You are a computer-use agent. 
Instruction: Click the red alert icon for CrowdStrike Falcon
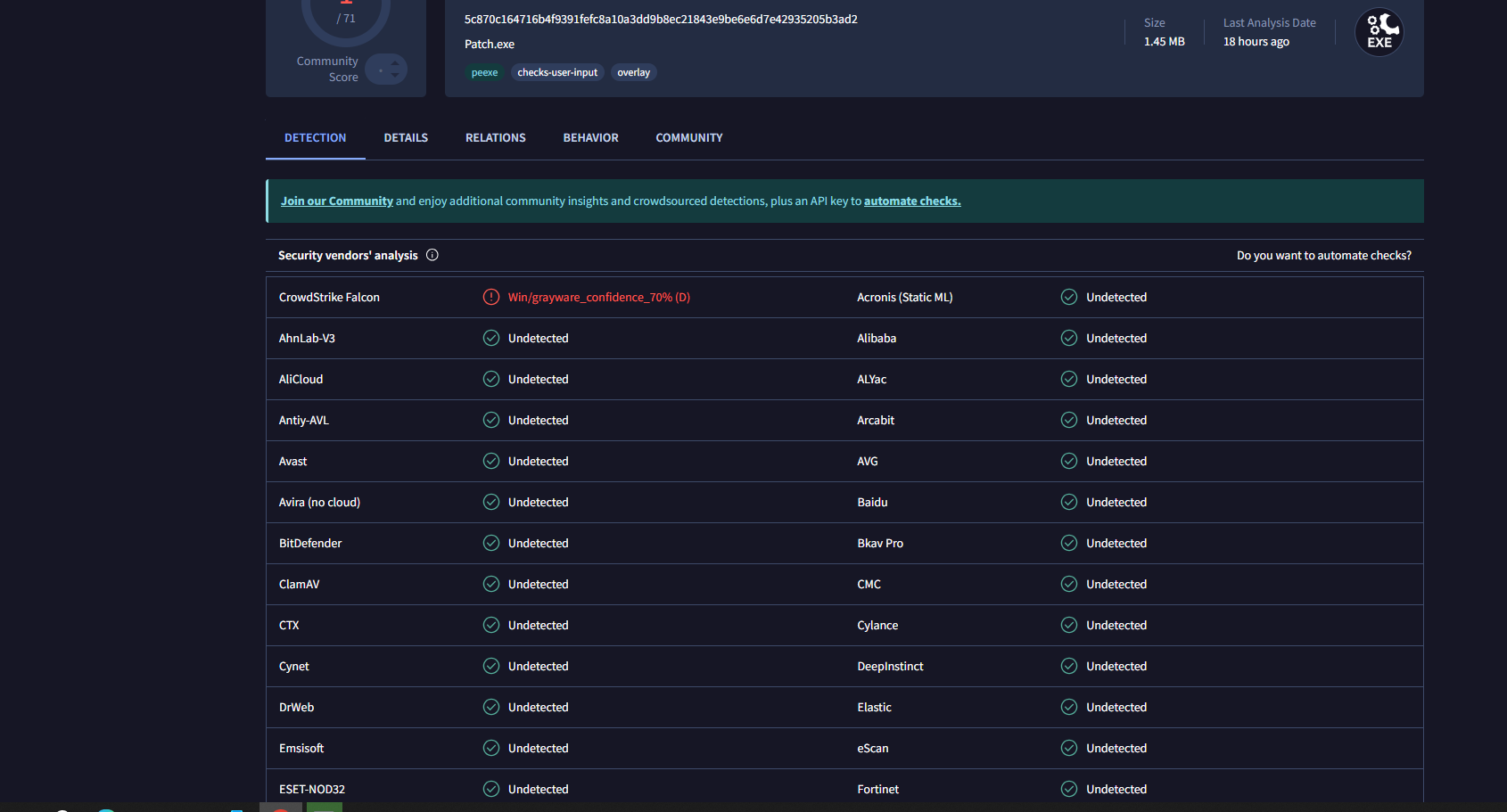tap(491, 297)
